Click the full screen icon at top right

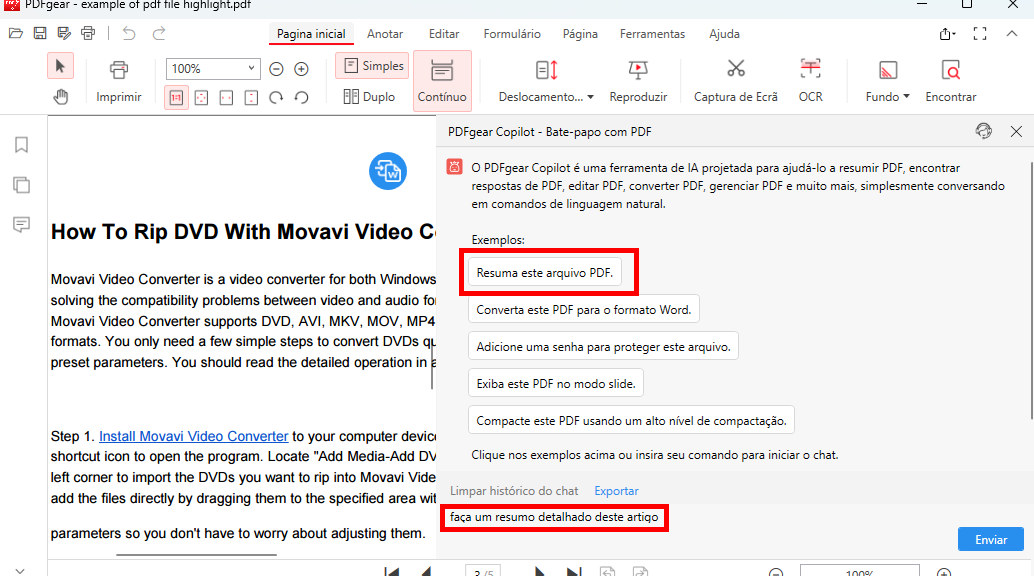tap(980, 34)
